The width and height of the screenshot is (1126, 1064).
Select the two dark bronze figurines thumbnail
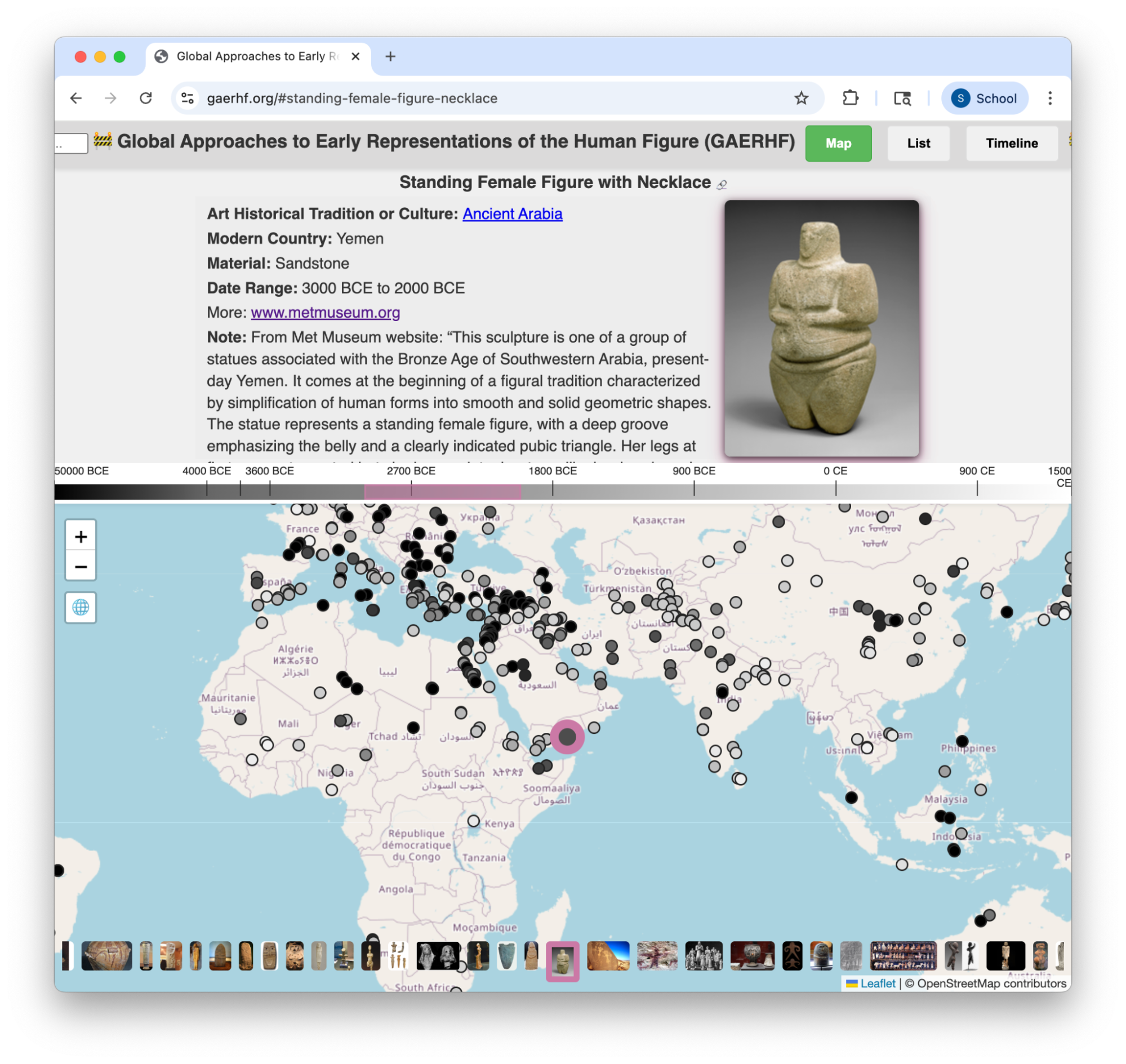(962, 956)
